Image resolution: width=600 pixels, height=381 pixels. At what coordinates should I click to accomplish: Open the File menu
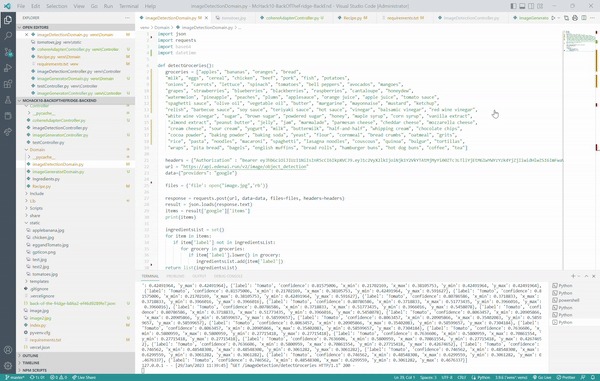coord(21,6)
